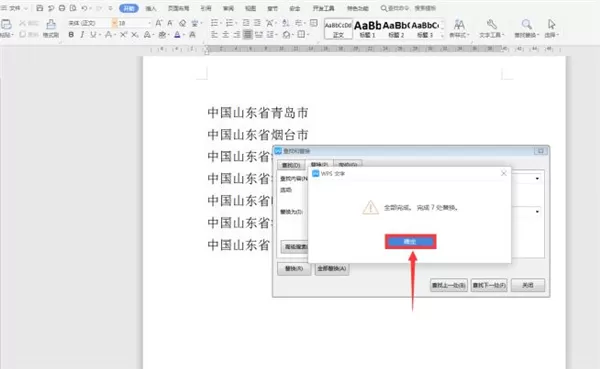Viewport: 600px width, 369px height.
Task: Select justify alignment icon
Action: [x=248, y=35]
